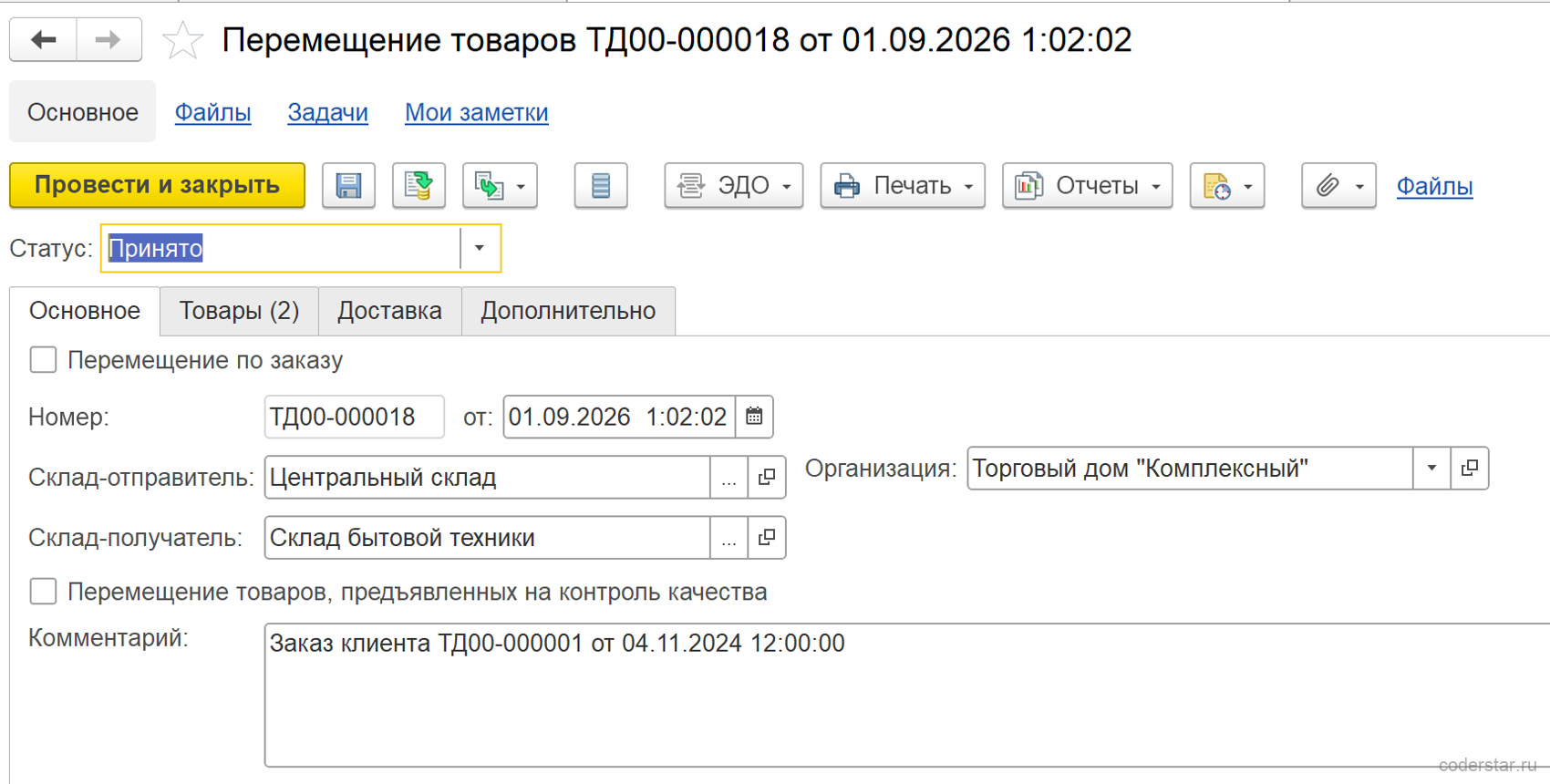Expand the Статус dropdown list

coord(480,248)
